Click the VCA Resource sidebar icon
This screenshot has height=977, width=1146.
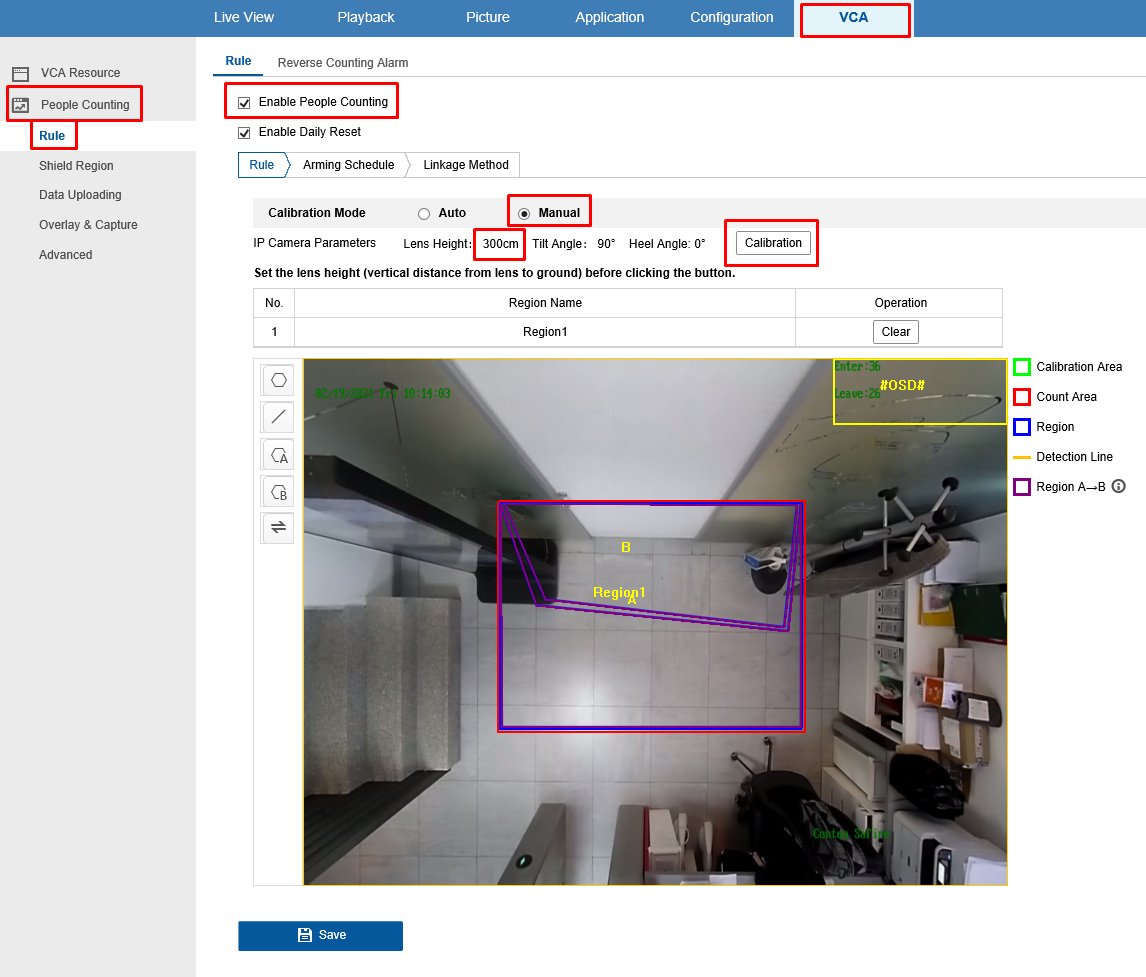pyautogui.click(x=20, y=74)
